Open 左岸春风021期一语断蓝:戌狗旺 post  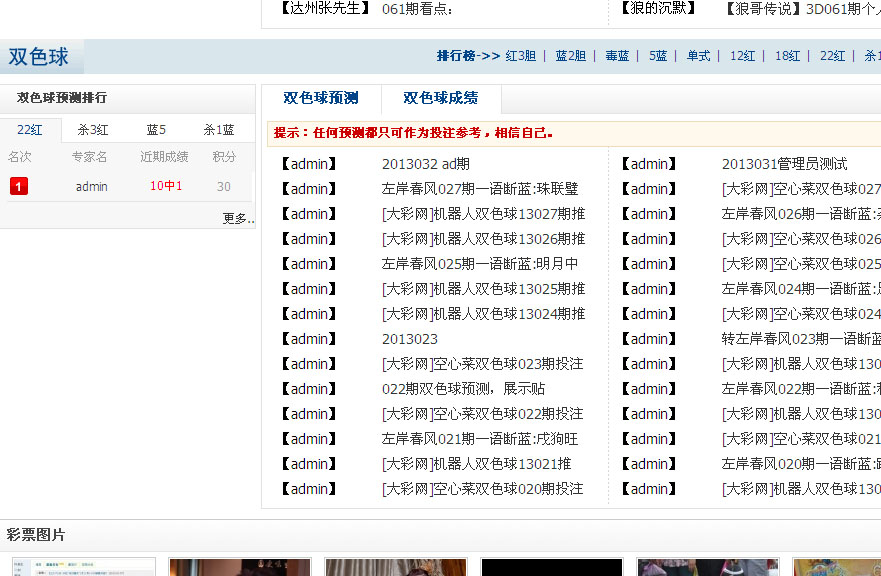480,439
